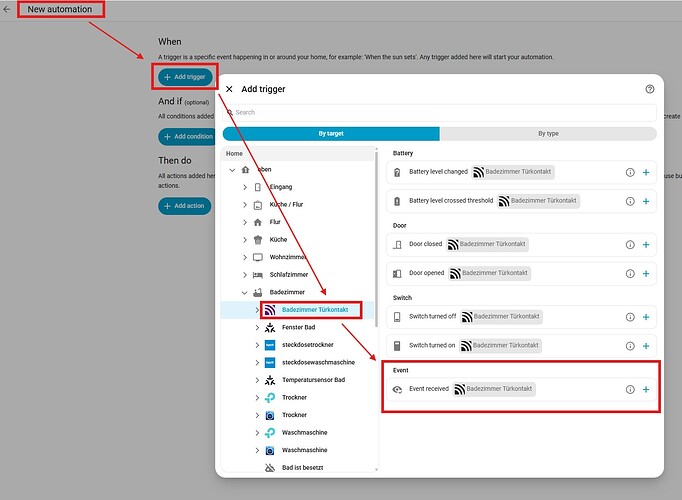Screen dimensions: 682x500
Task: Click the Flur house icon
Action: pyautogui.click(x=258, y=222)
